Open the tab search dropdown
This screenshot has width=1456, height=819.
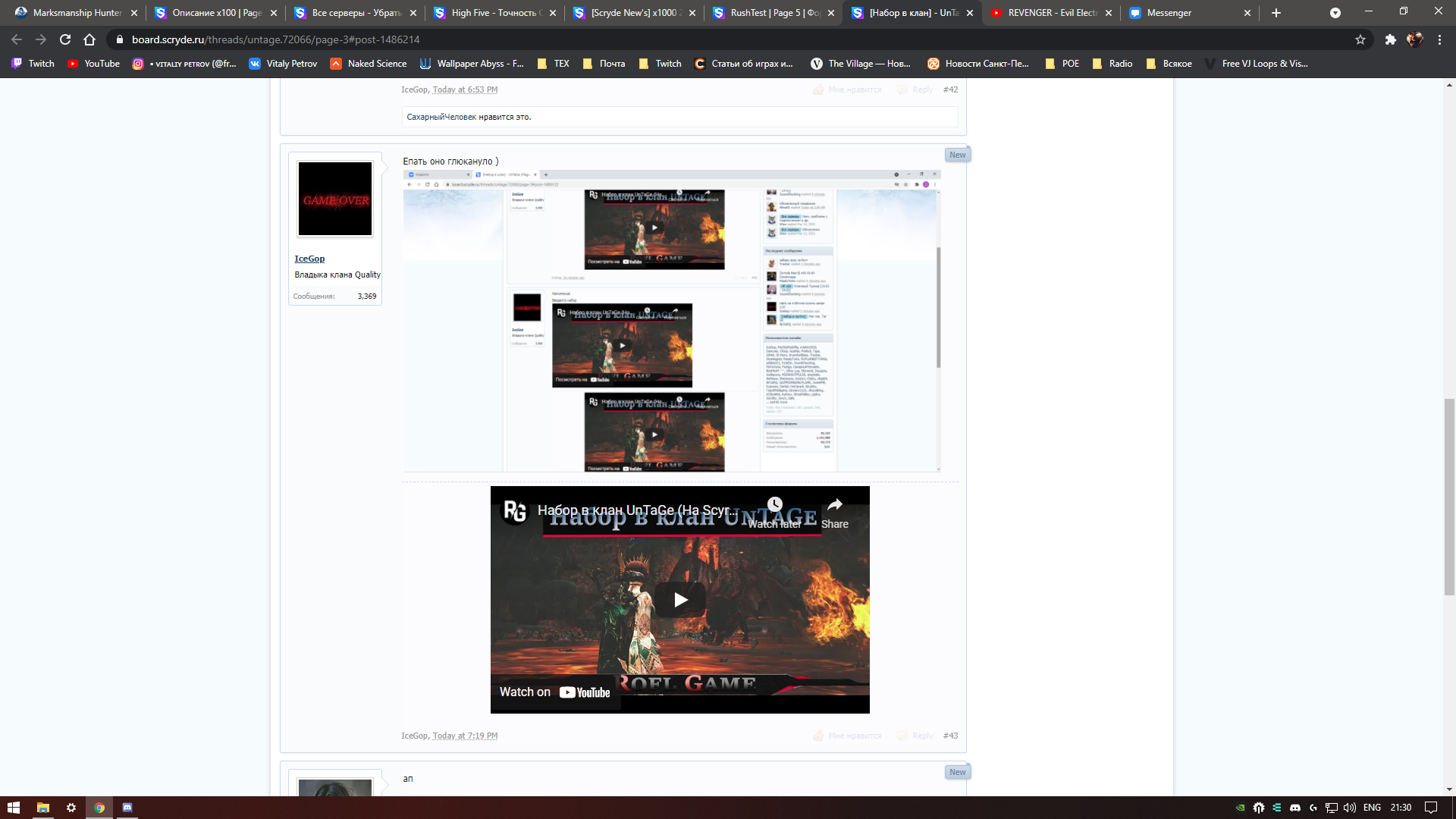pyautogui.click(x=1335, y=13)
